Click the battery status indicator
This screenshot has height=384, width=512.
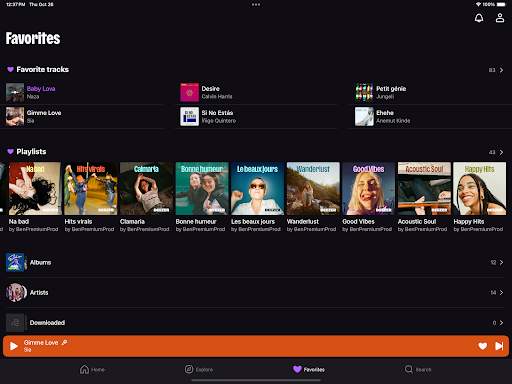[501, 4]
